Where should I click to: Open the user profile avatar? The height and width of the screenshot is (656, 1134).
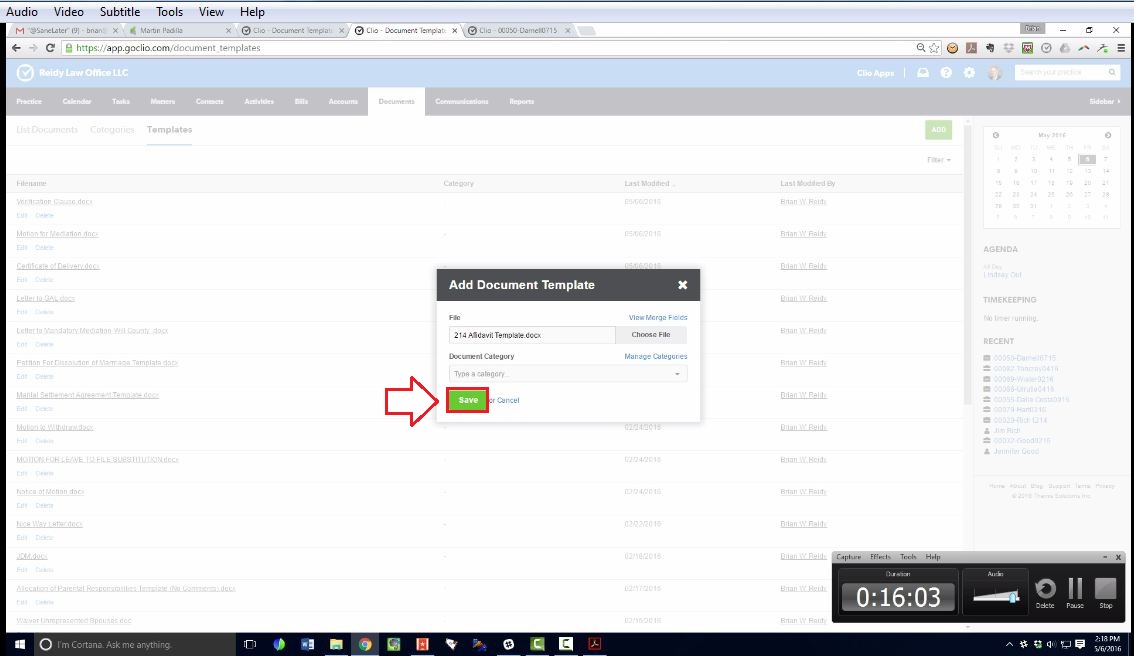pyautogui.click(x=995, y=73)
